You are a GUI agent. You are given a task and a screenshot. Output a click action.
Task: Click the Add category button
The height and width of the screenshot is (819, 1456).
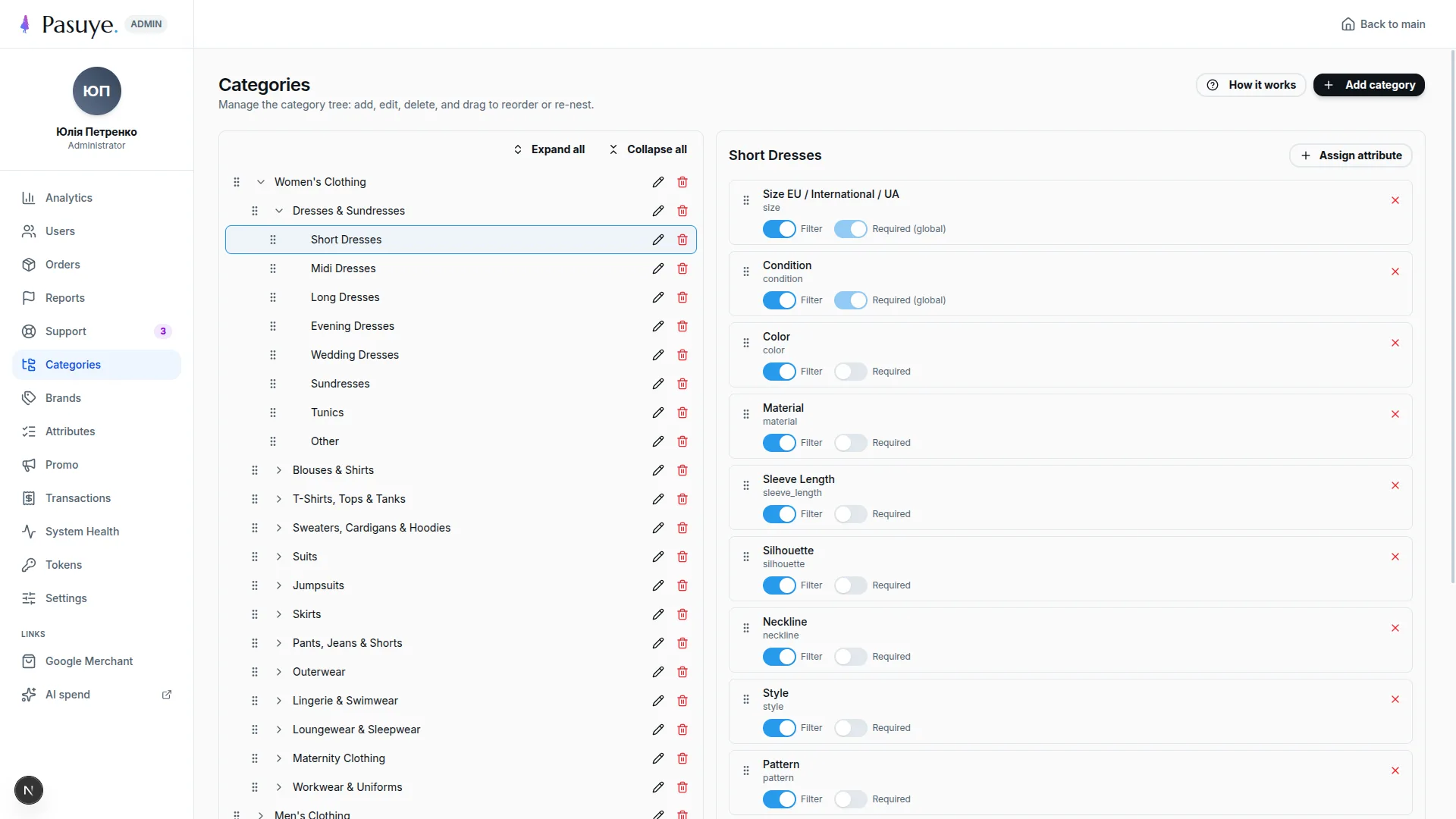(1369, 85)
